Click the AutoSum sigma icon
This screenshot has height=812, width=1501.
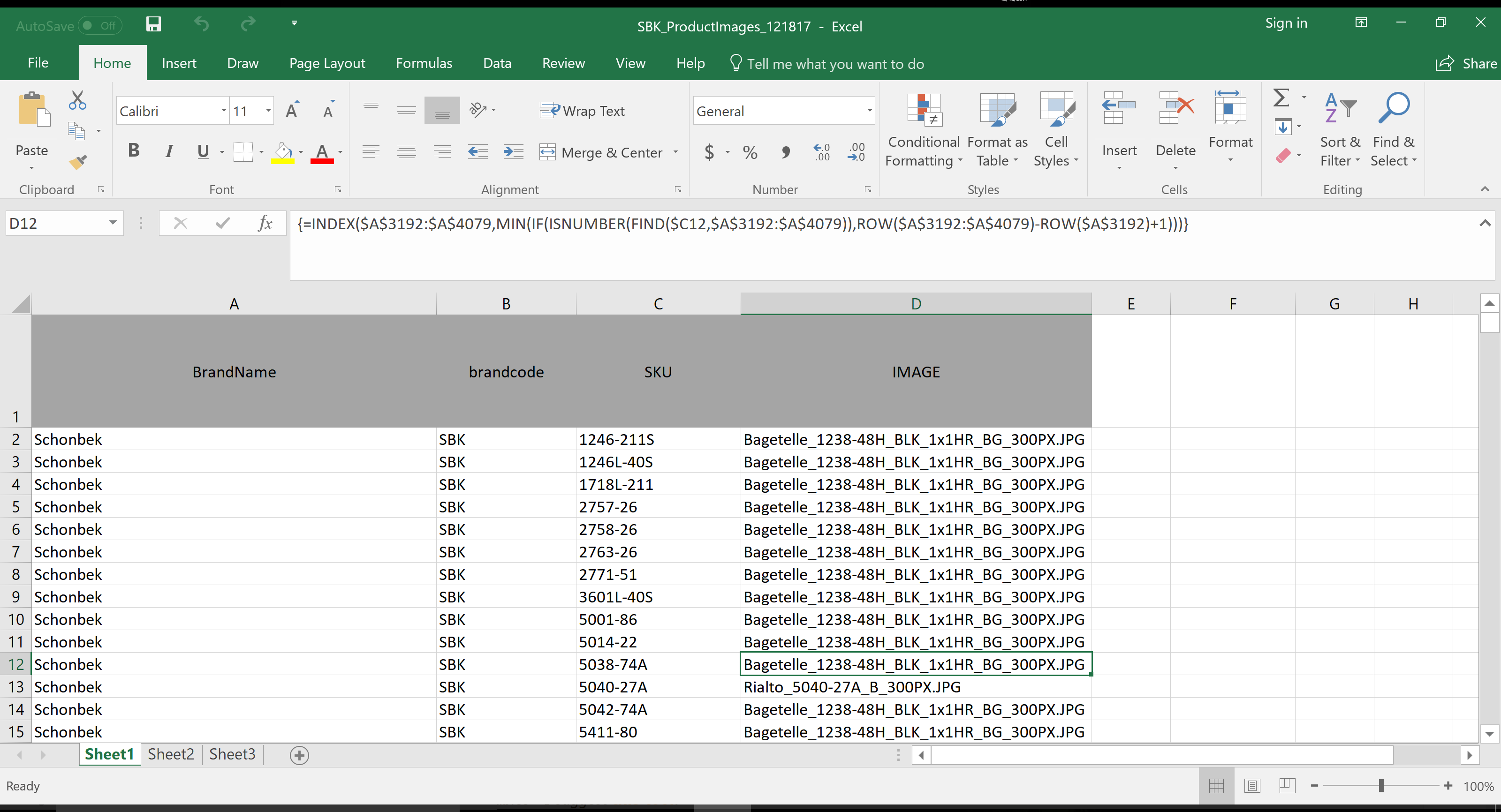(1281, 97)
